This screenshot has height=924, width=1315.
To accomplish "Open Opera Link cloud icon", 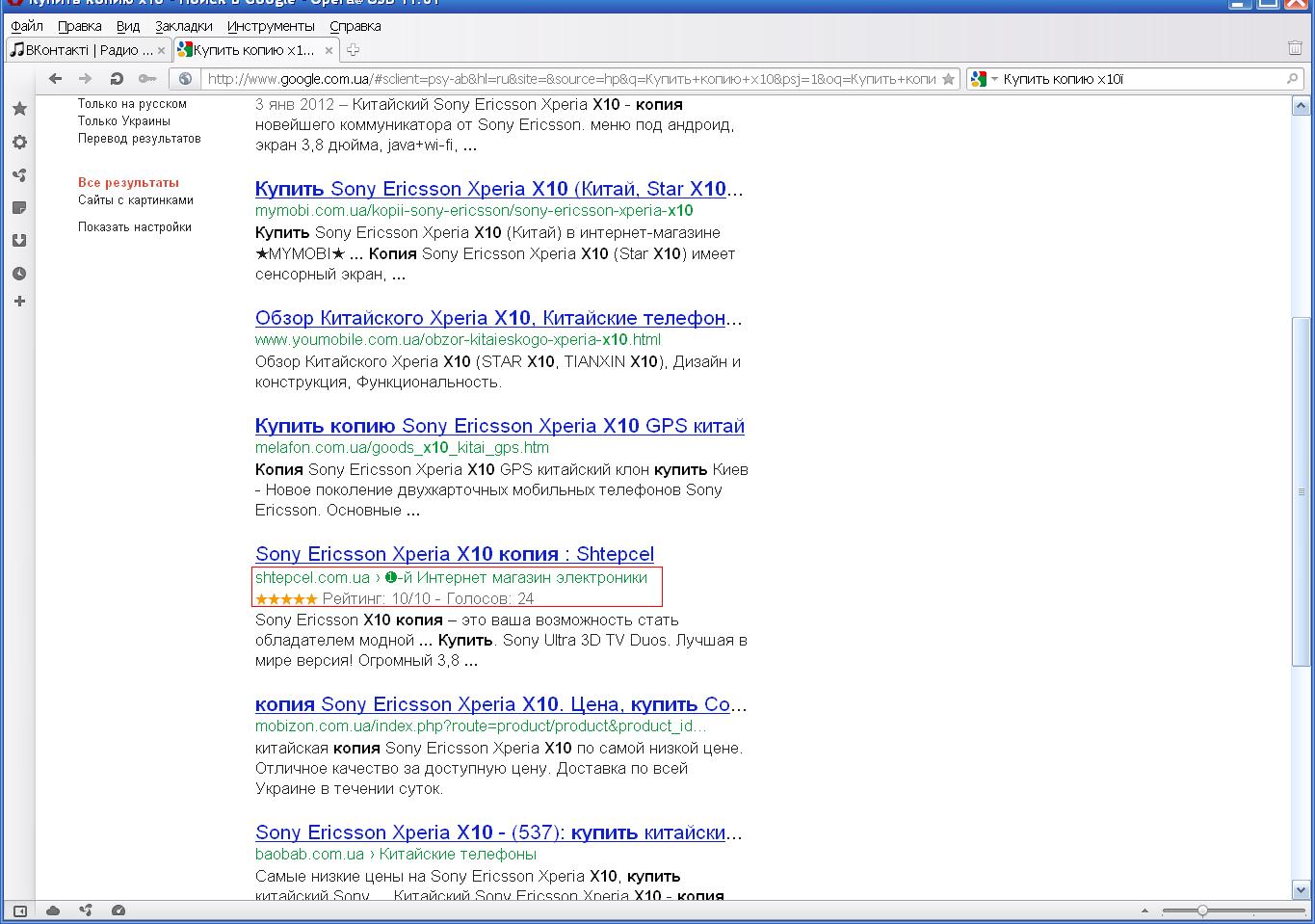I will coord(53,911).
